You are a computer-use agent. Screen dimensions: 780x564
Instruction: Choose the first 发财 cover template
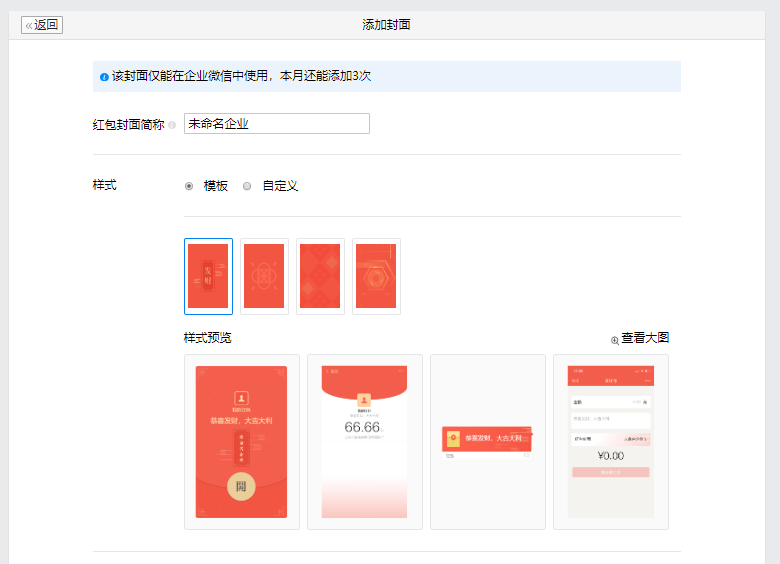coord(208,276)
